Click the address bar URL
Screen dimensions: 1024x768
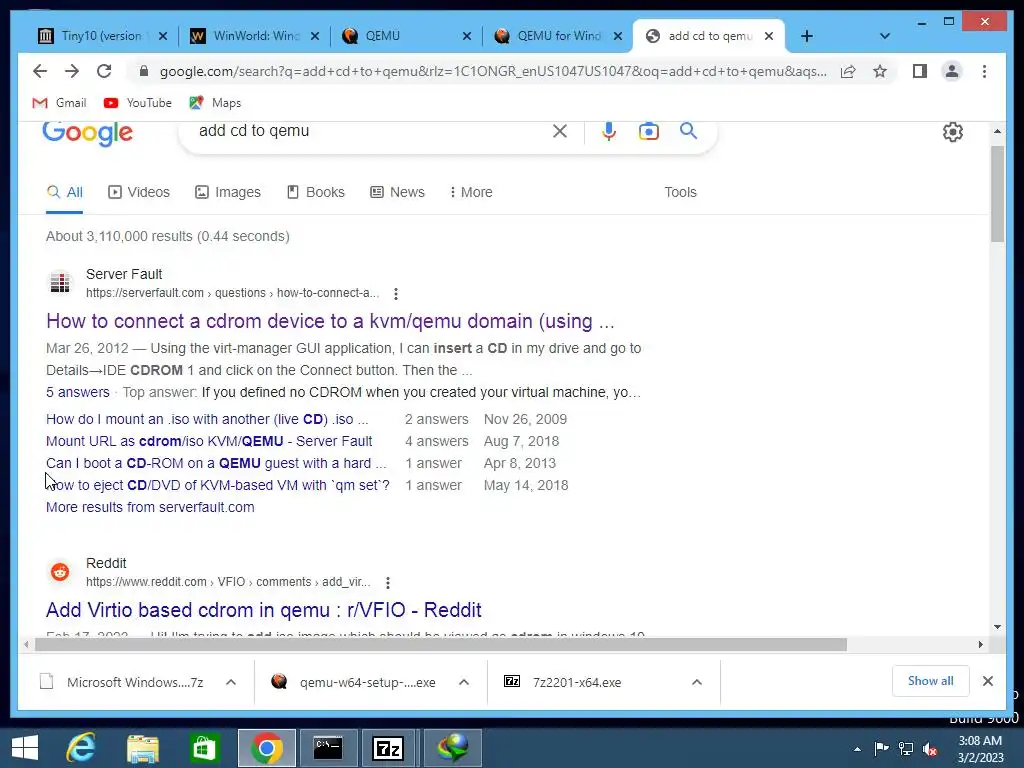tap(493, 71)
